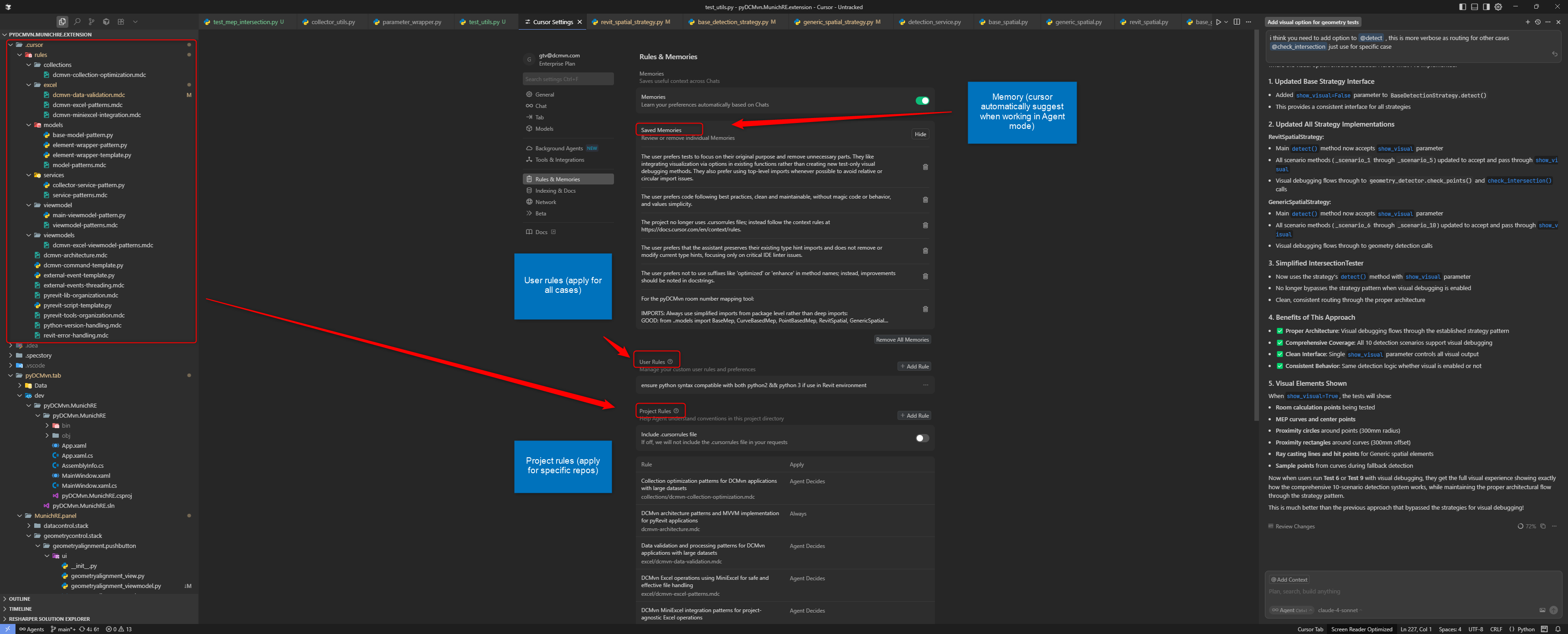Click the send arrow in chat input

coord(1553,610)
